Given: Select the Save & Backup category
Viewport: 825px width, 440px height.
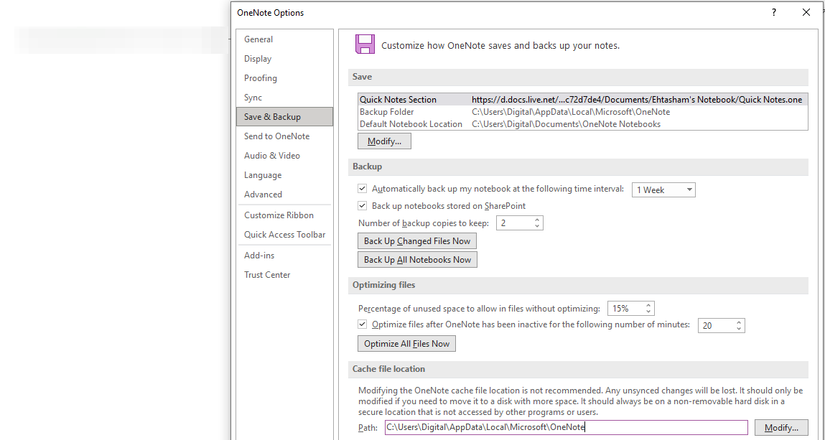Looking at the screenshot, I should click(284, 117).
